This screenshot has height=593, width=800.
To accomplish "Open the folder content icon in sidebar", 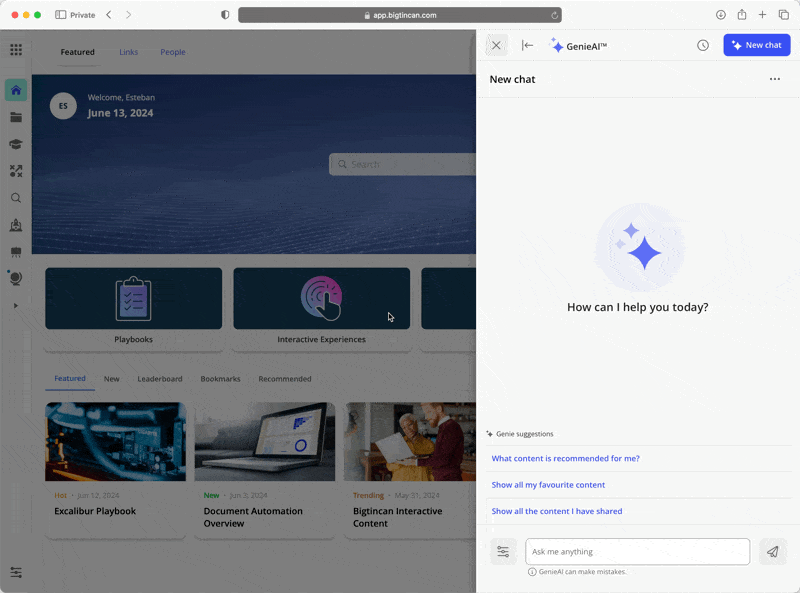I will click(16, 117).
